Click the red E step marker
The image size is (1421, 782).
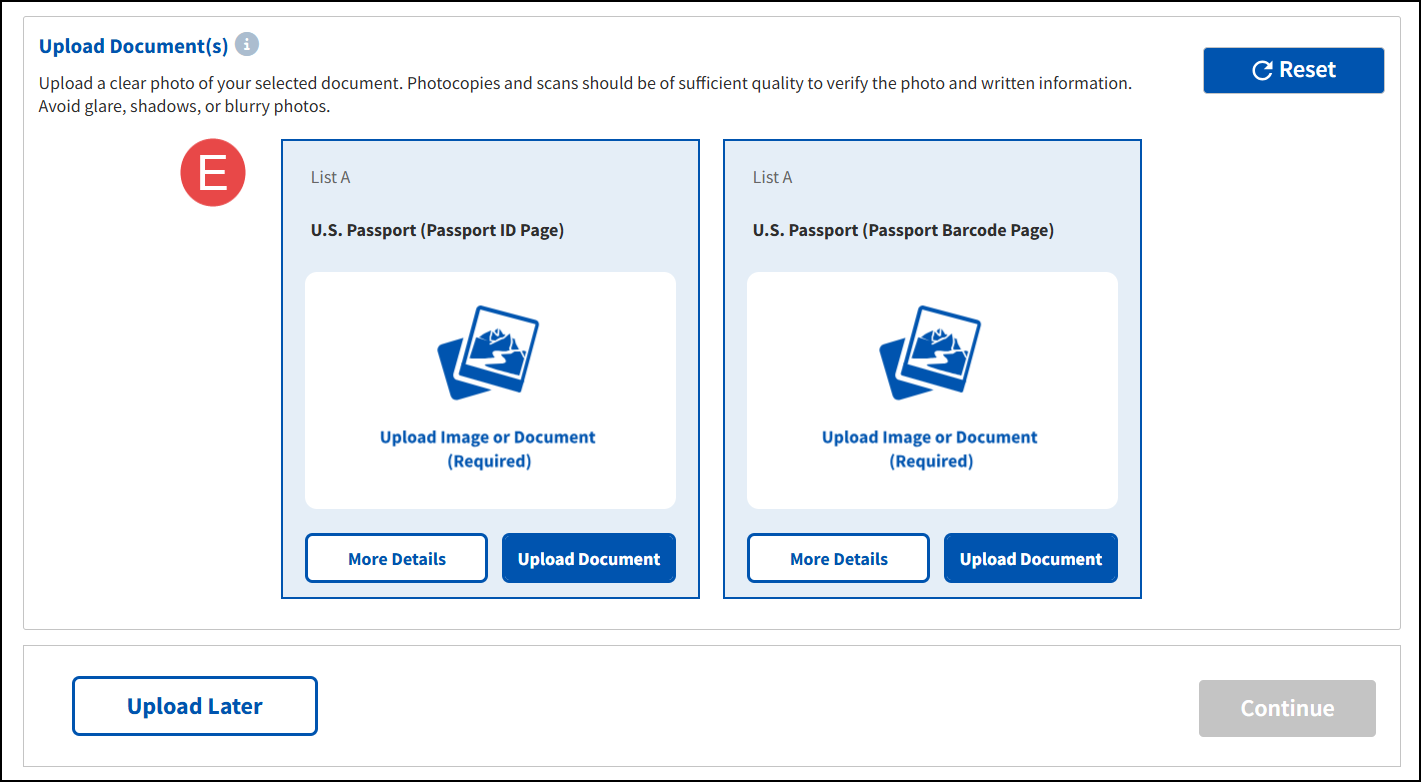[x=212, y=174]
